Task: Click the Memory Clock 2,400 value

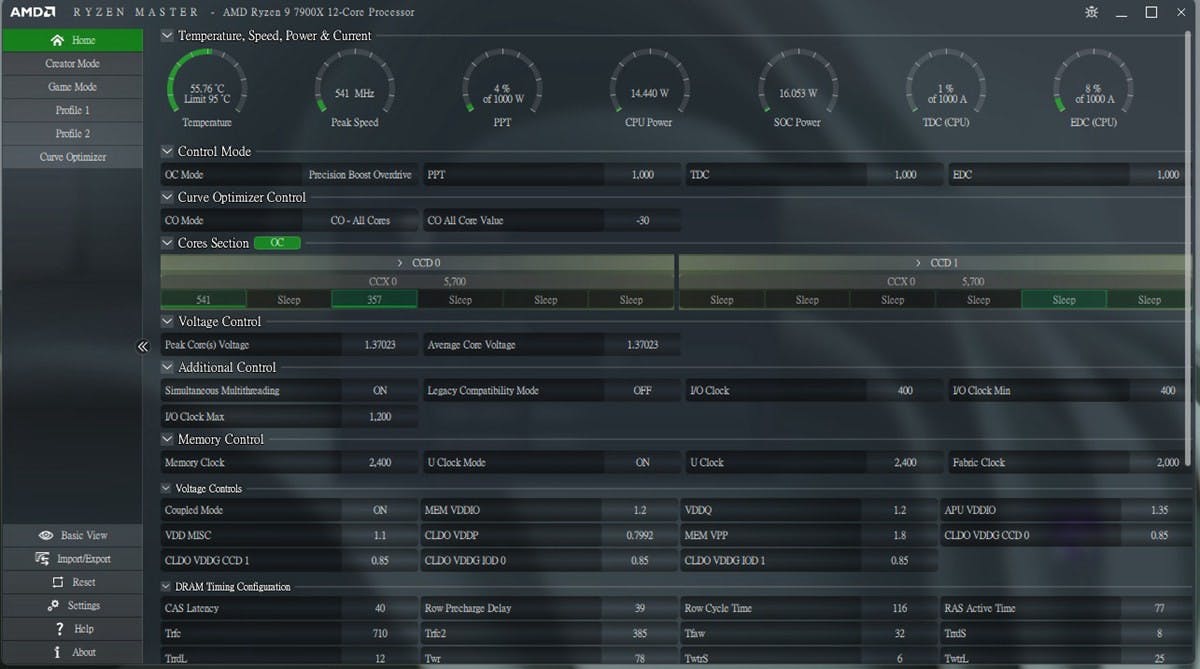Action: 380,463
